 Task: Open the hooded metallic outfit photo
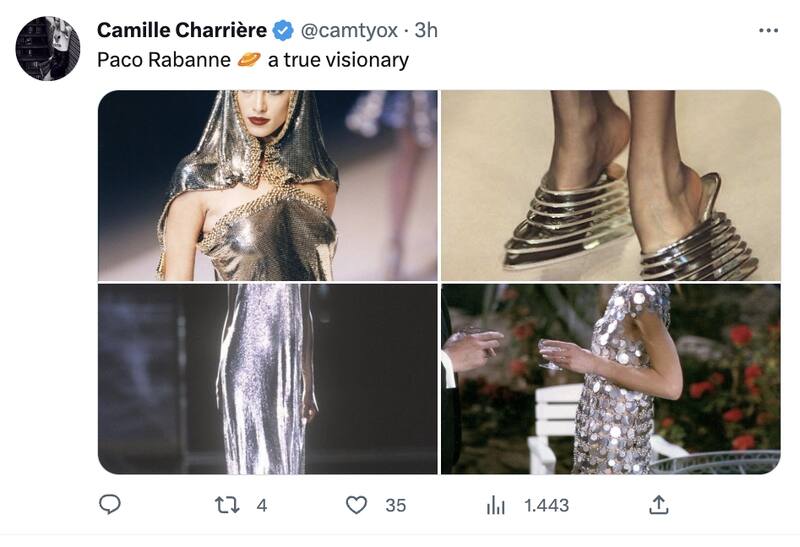[267, 185]
